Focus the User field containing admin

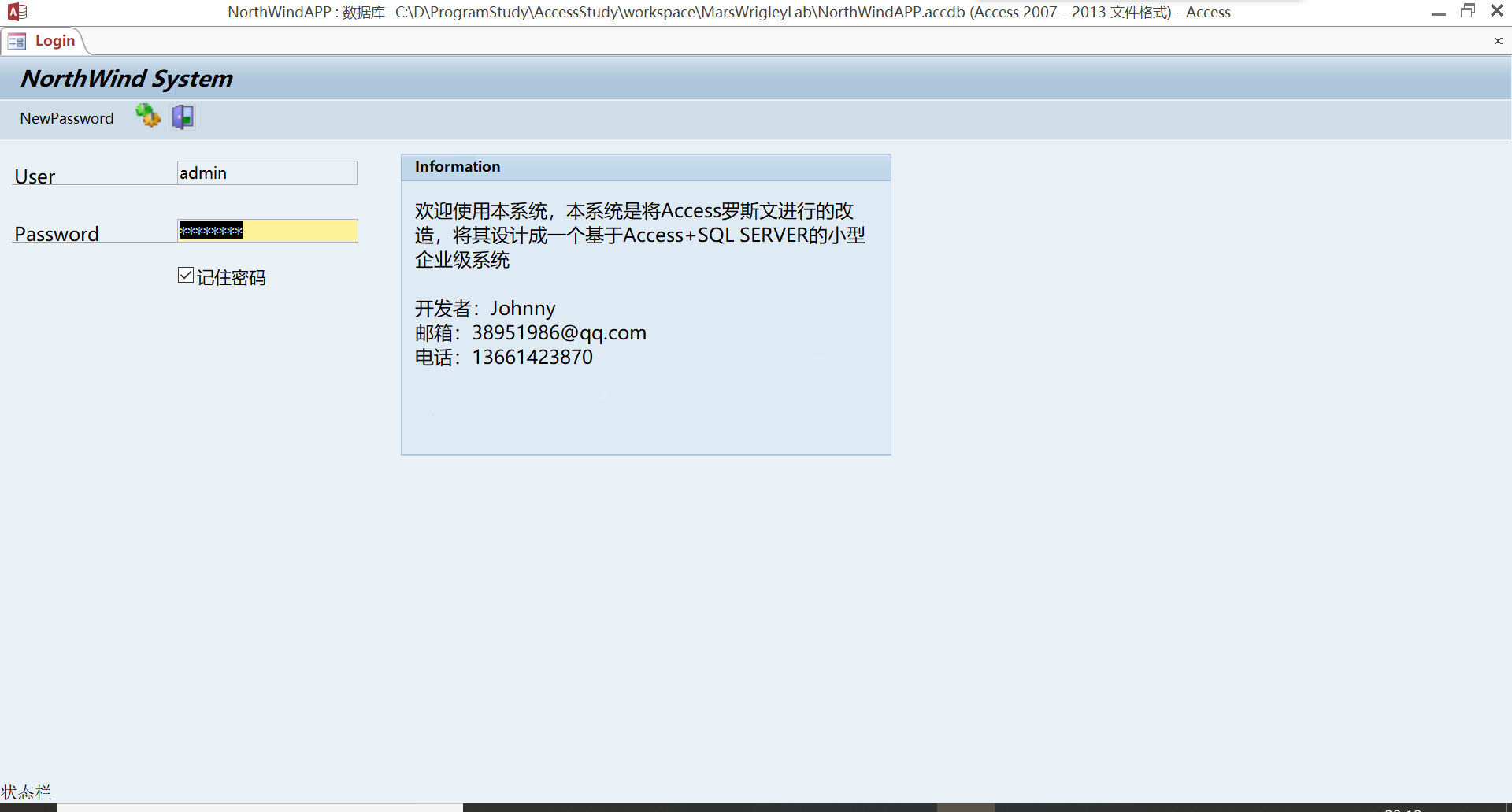[267, 173]
